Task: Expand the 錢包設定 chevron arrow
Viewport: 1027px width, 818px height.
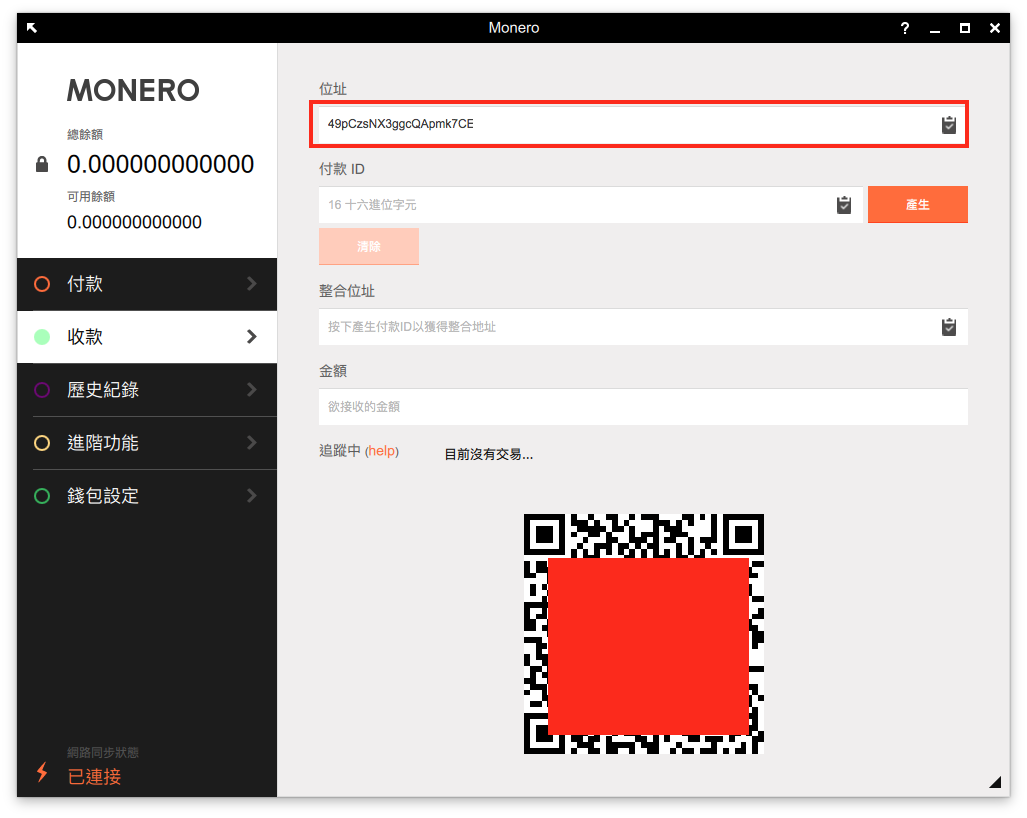Action: [x=252, y=496]
